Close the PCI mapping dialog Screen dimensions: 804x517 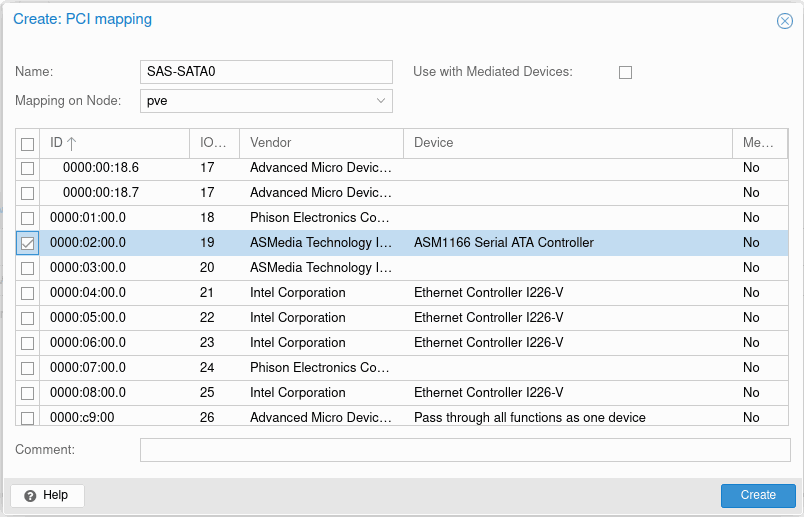pyautogui.click(x=785, y=21)
